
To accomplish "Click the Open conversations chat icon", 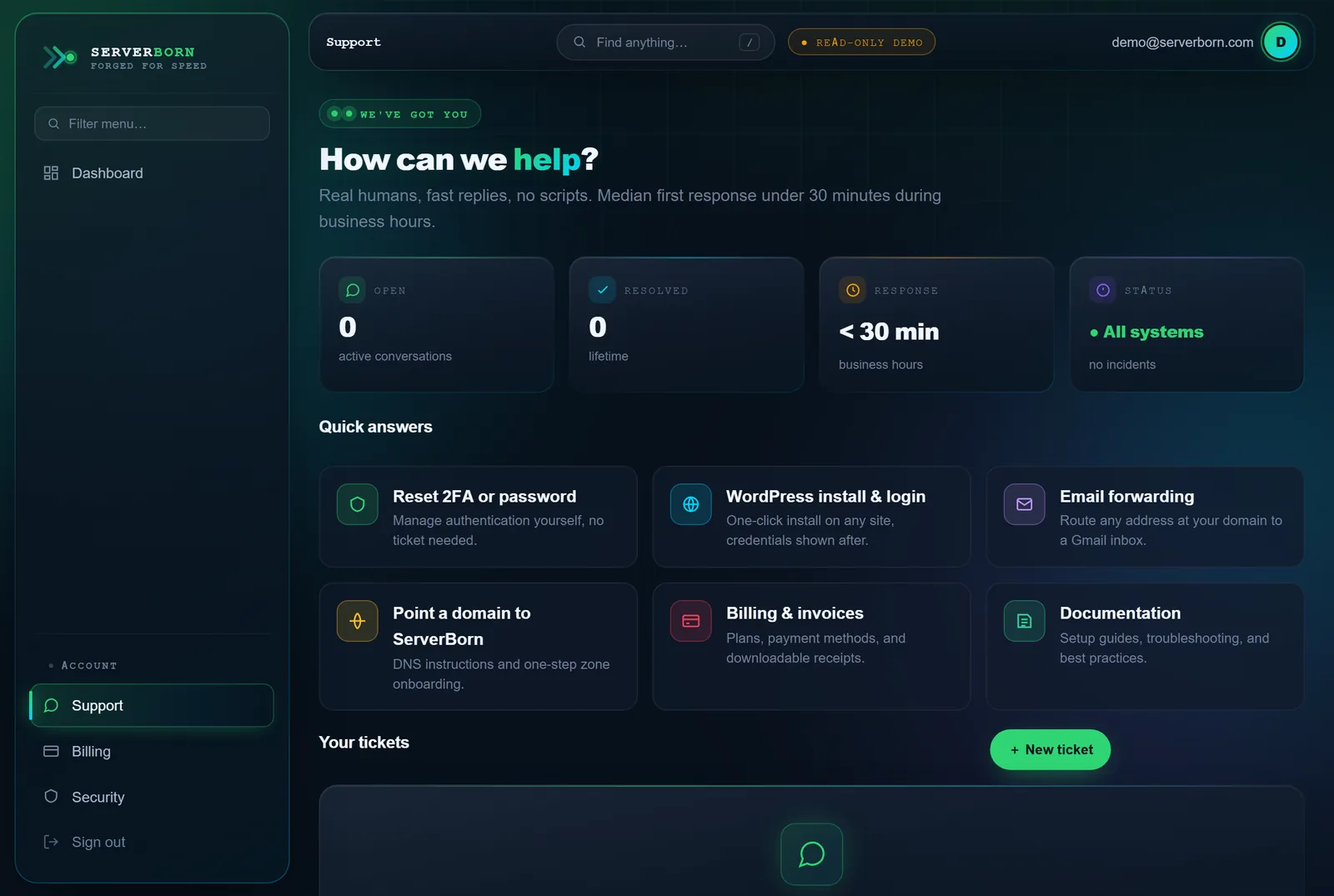I will click(x=352, y=290).
